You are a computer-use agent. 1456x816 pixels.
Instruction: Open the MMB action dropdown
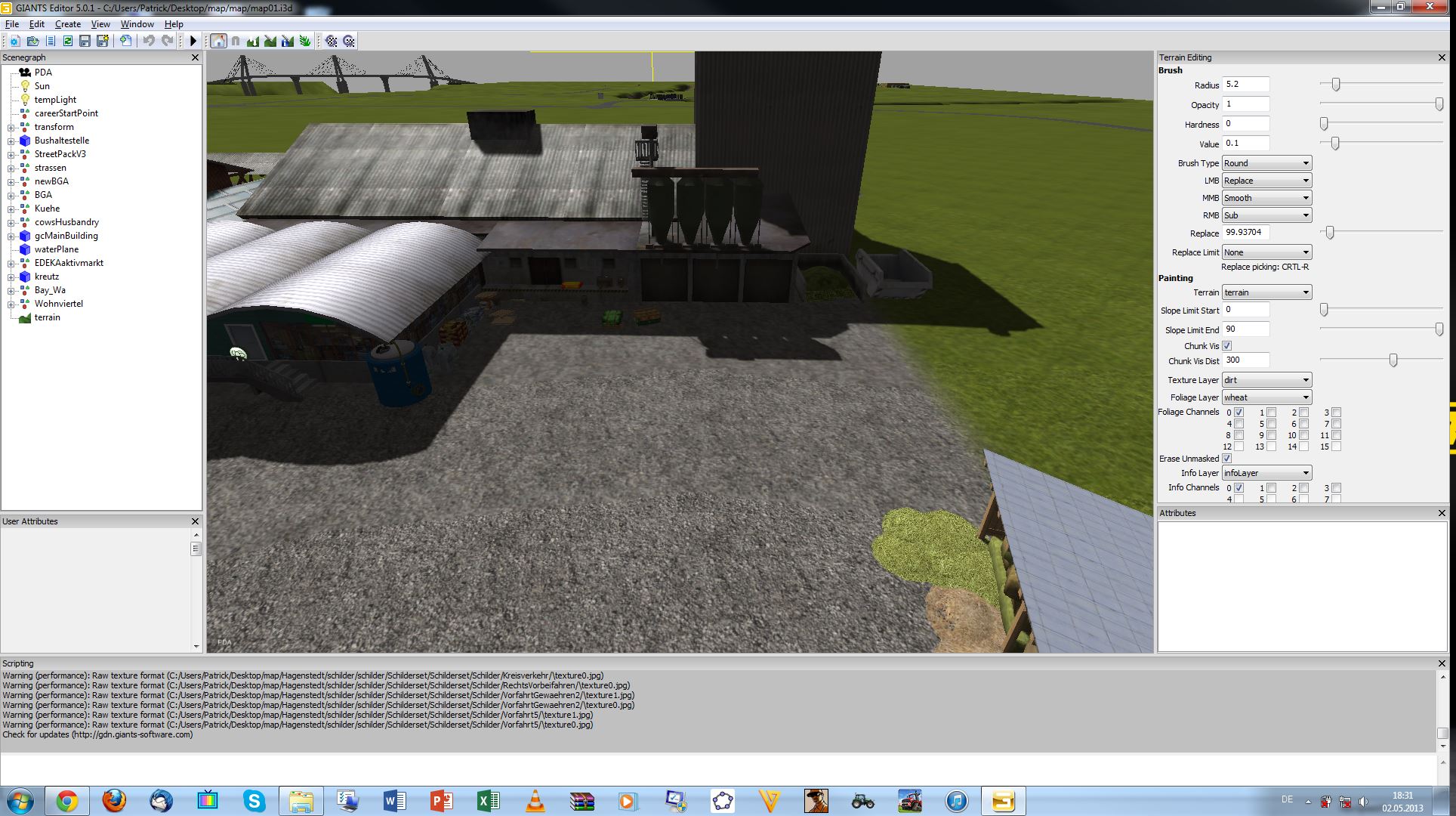click(1266, 198)
